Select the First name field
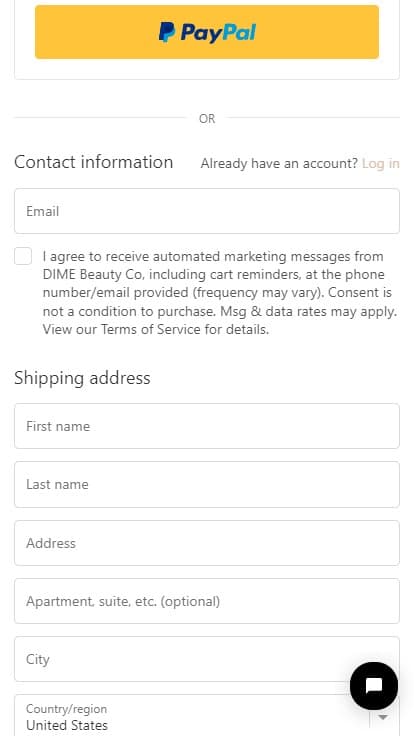The image size is (414, 736). coord(207,426)
